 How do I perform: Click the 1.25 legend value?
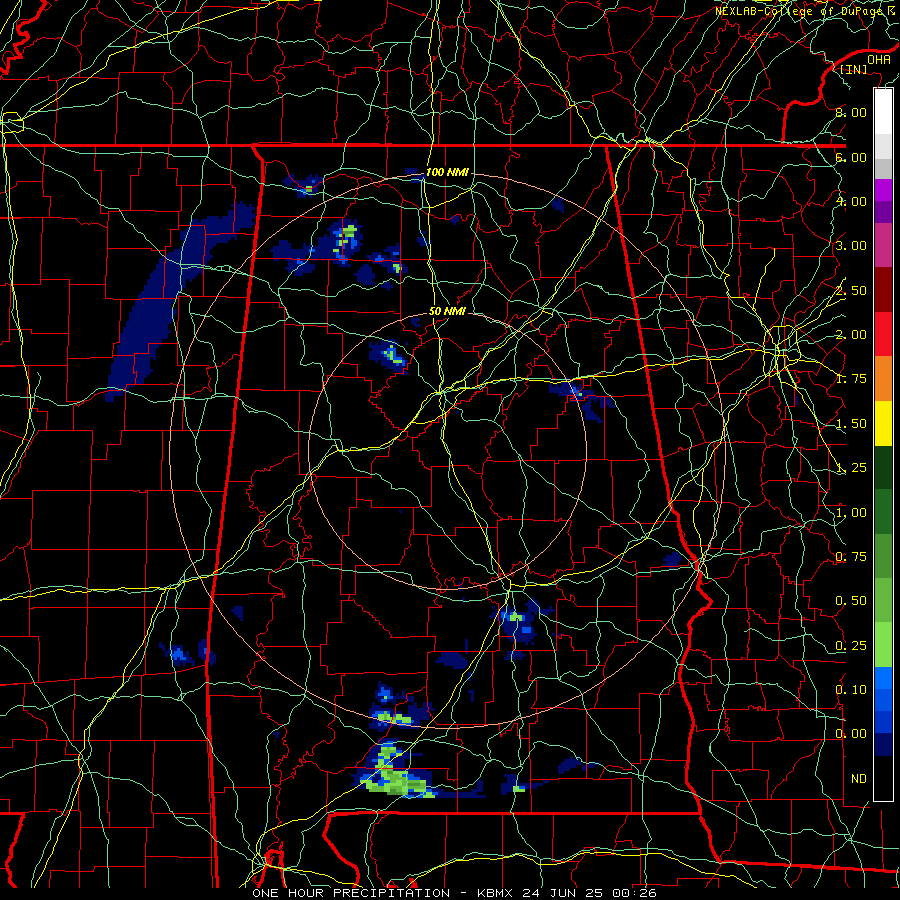tap(851, 468)
